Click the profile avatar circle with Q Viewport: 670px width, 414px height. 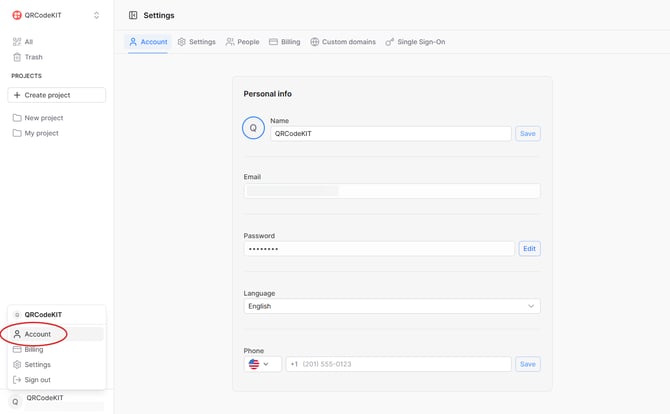[x=253, y=128]
